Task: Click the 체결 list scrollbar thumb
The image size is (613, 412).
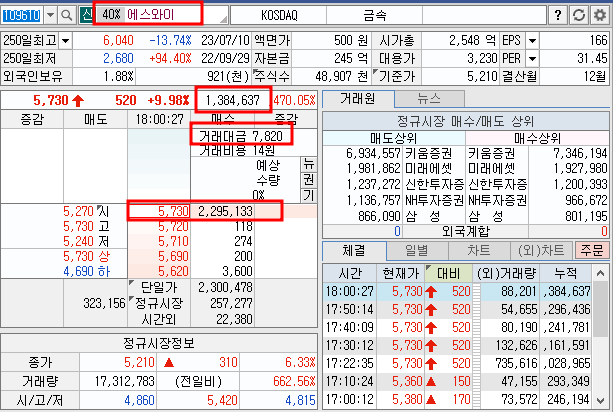Action: tap(601, 310)
